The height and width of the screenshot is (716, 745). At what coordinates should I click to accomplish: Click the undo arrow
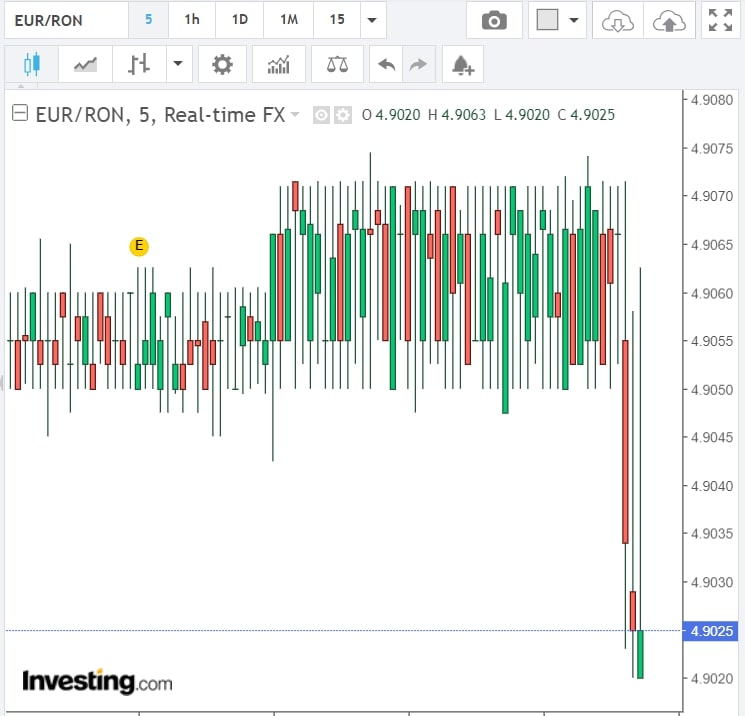386,65
